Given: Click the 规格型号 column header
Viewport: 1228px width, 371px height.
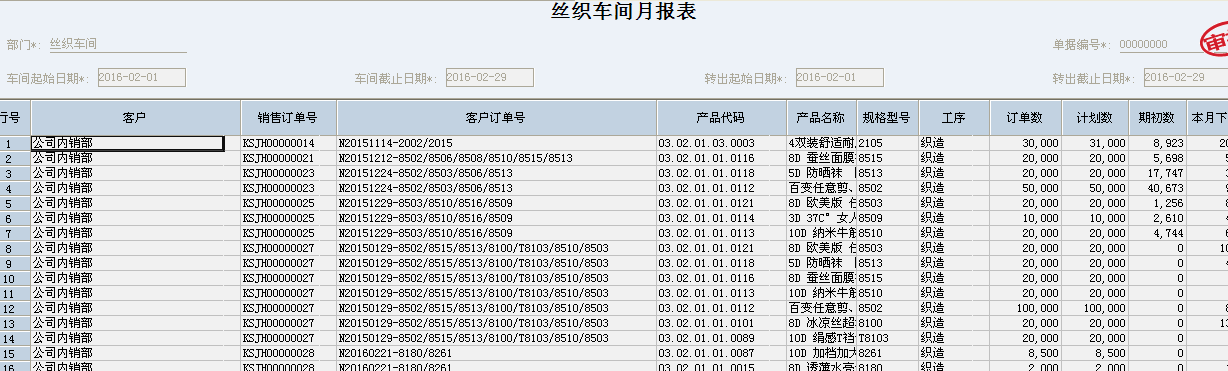Looking at the screenshot, I should [x=886, y=118].
